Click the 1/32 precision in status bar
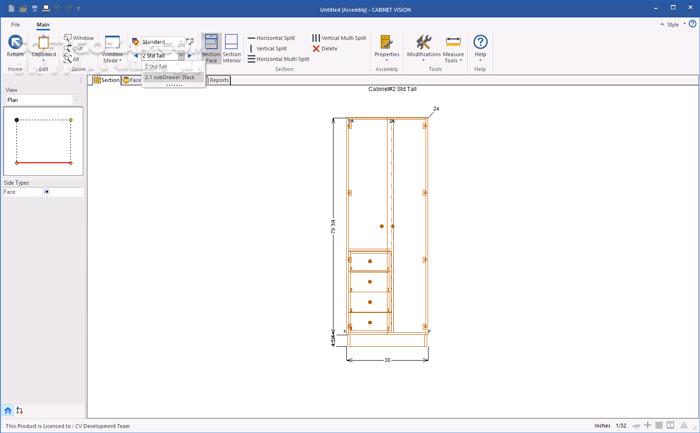This screenshot has width=700, height=433. pyautogui.click(x=621, y=426)
